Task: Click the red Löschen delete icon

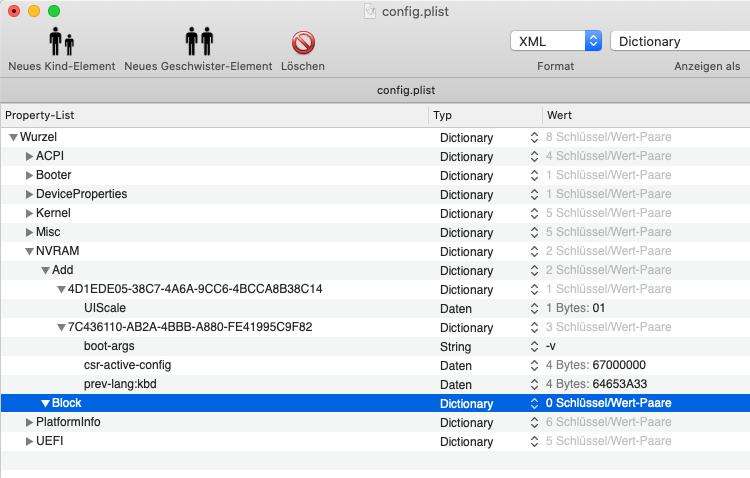Action: (x=303, y=43)
